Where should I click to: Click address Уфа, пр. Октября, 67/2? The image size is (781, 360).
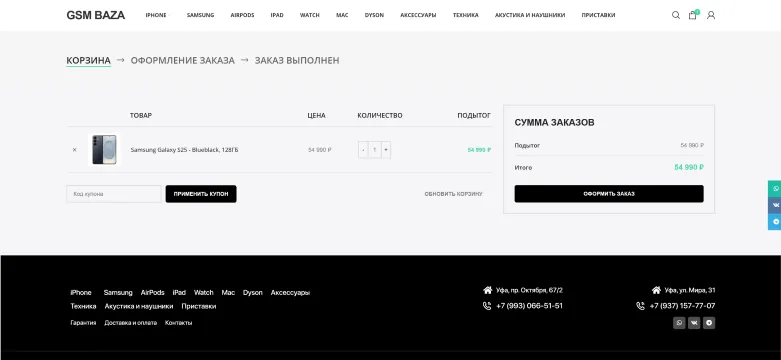[x=529, y=290]
